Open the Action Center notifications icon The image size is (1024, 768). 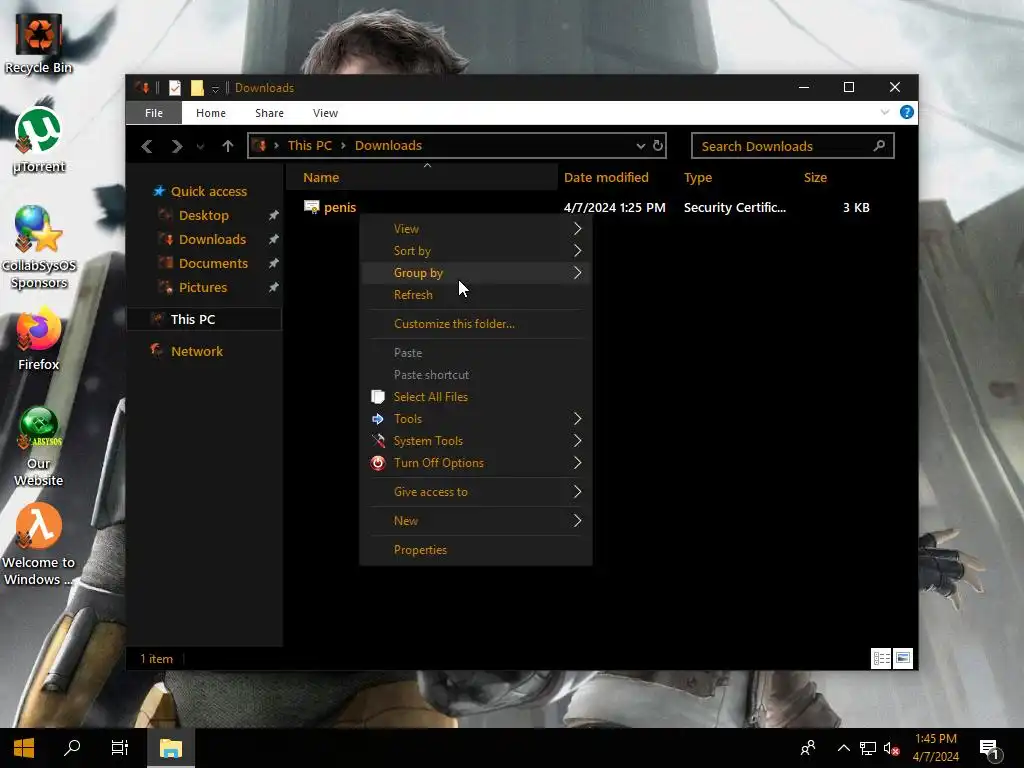[991, 749]
